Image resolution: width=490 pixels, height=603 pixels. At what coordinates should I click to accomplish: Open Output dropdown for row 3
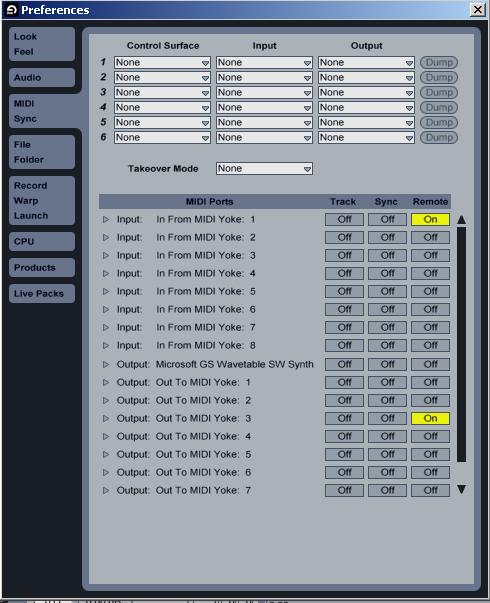point(366,93)
